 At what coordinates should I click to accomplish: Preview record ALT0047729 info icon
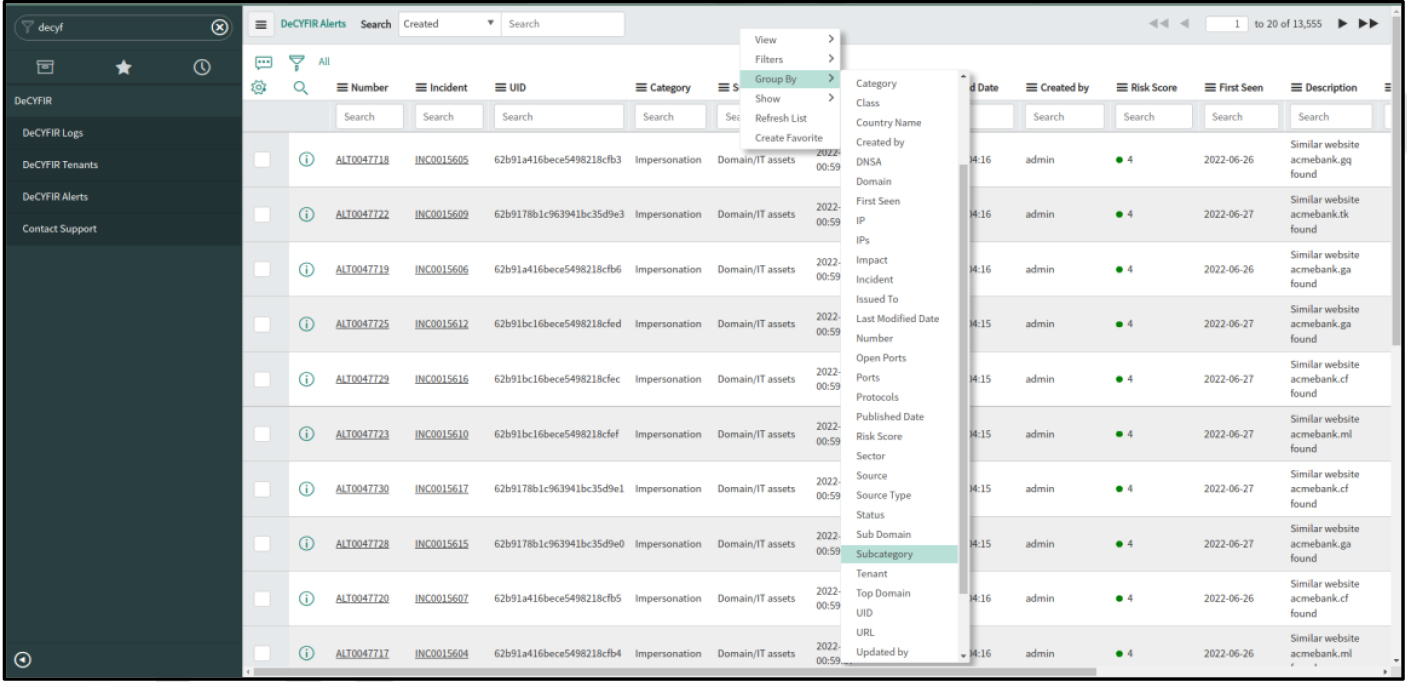pos(307,379)
